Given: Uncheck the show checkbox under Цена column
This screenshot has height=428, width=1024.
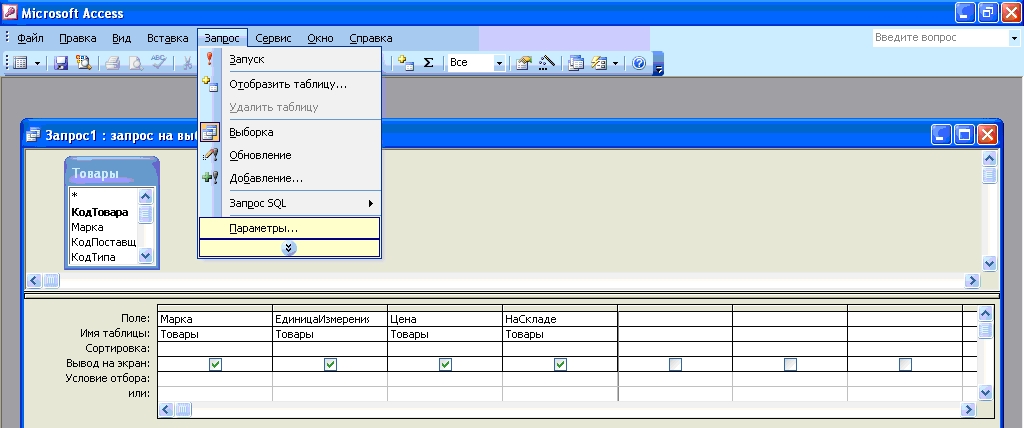Looking at the screenshot, I should (445, 365).
